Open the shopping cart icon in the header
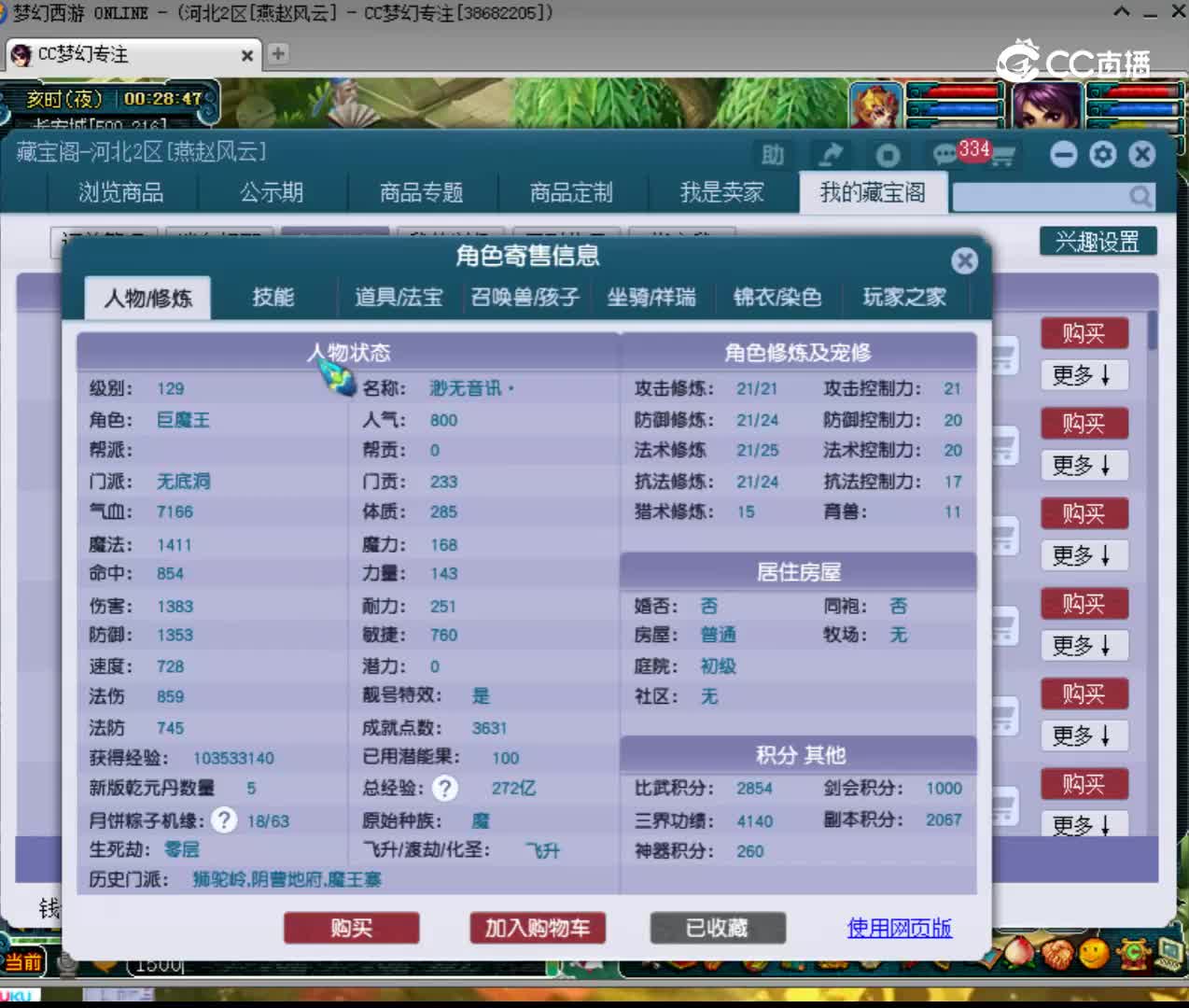Image resolution: width=1189 pixels, height=1008 pixels. coord(1002,156)
